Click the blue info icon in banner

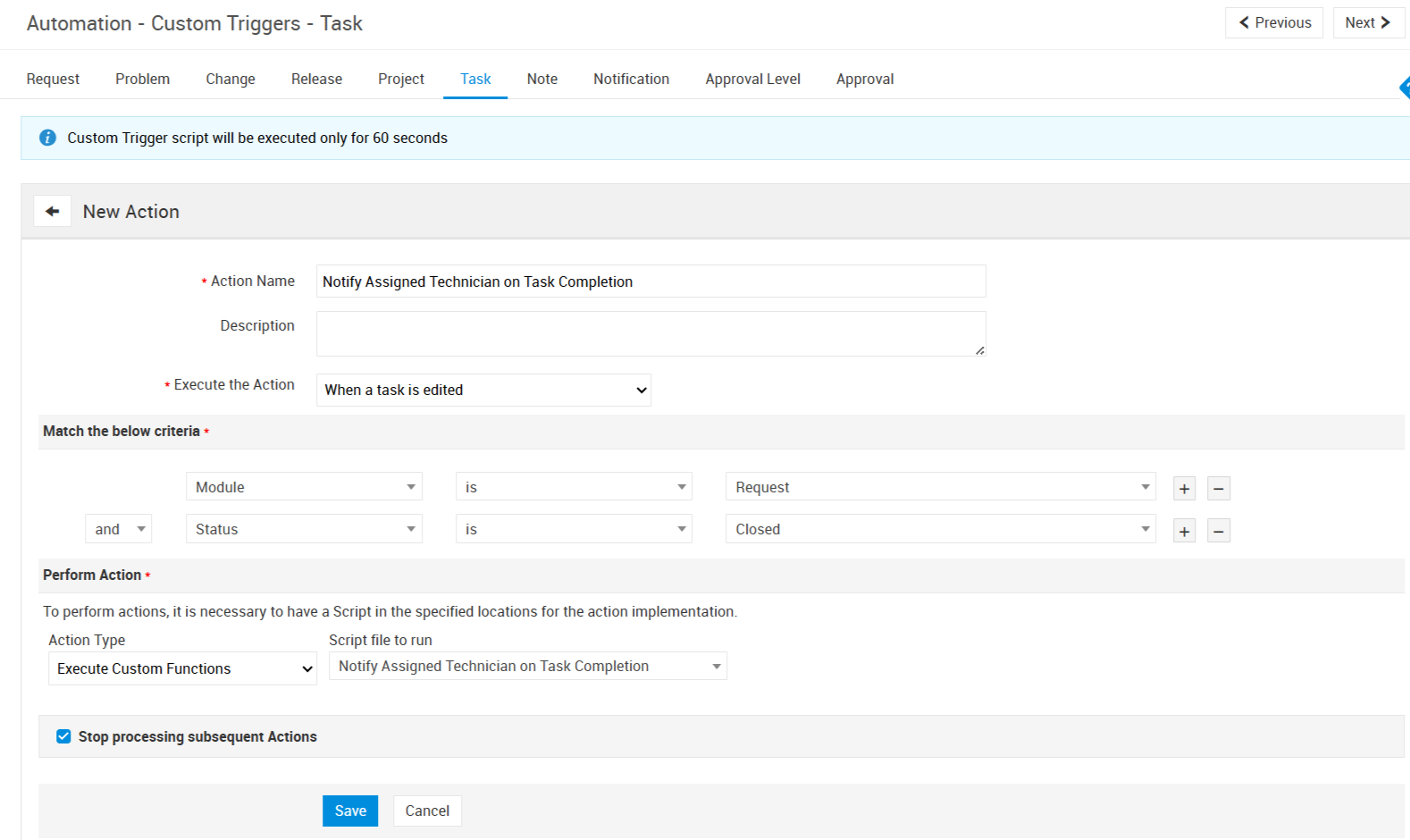[48, 138]
